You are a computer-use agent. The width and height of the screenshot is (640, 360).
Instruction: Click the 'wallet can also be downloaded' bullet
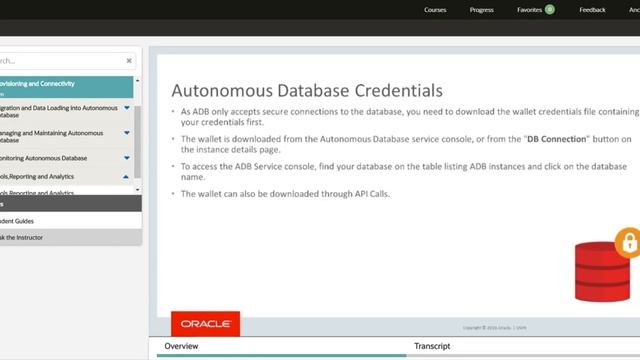click(x=285, y=194)
